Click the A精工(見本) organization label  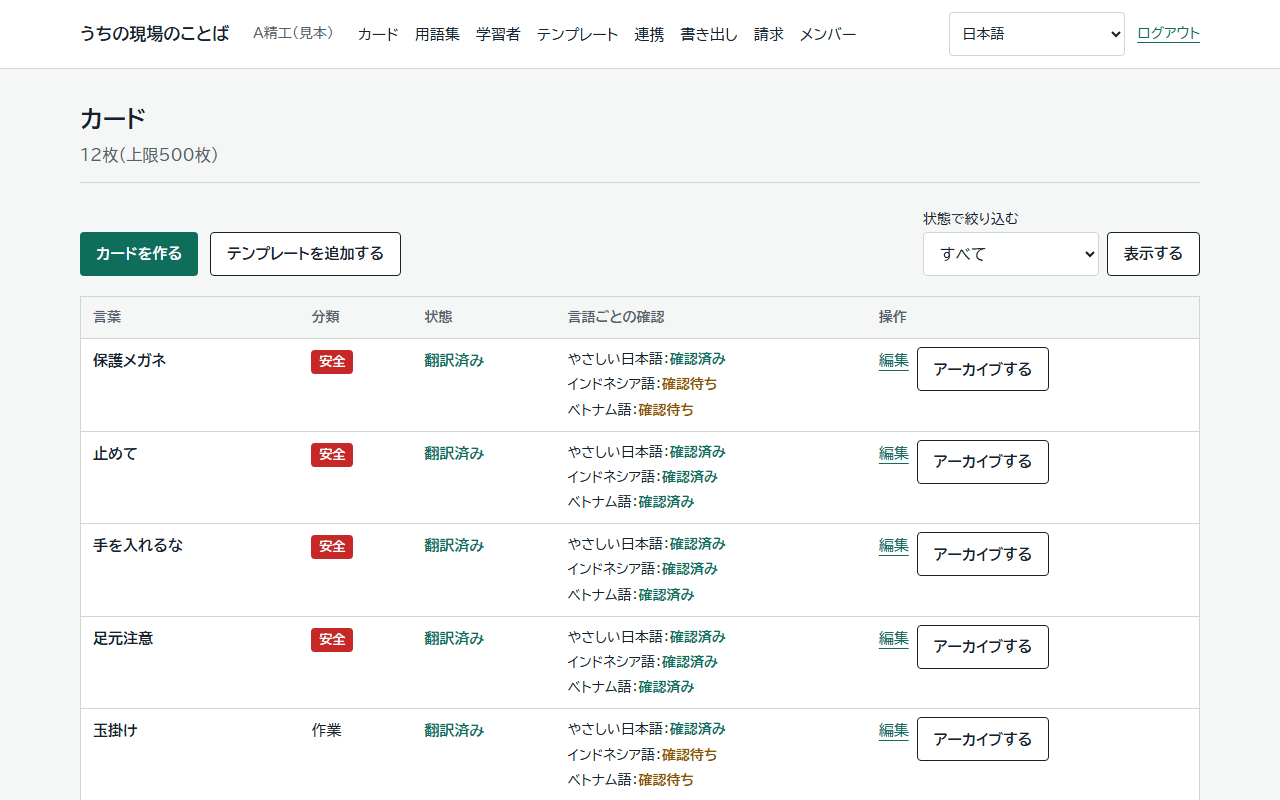(x=293, y=33)
